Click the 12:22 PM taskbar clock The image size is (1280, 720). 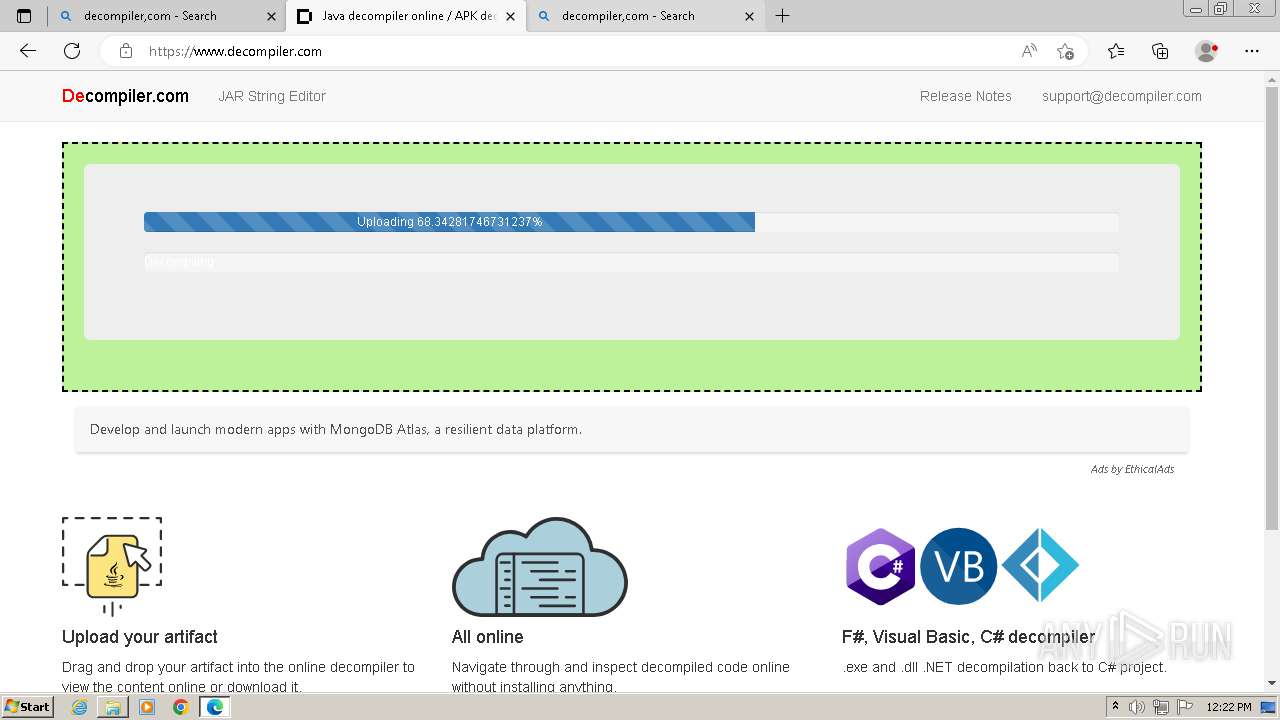1229,707
